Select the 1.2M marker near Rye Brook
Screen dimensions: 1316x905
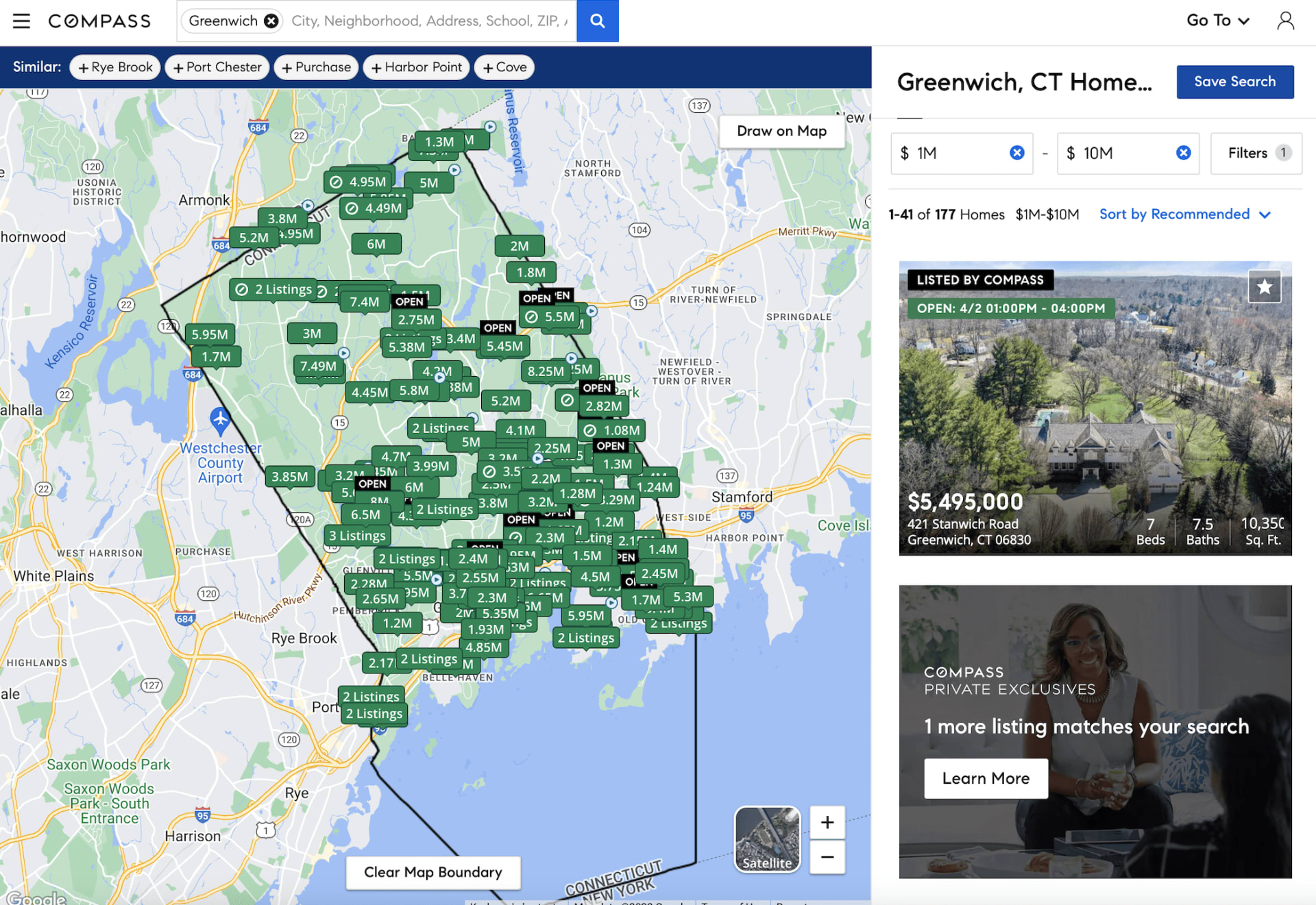pos(398,623)
